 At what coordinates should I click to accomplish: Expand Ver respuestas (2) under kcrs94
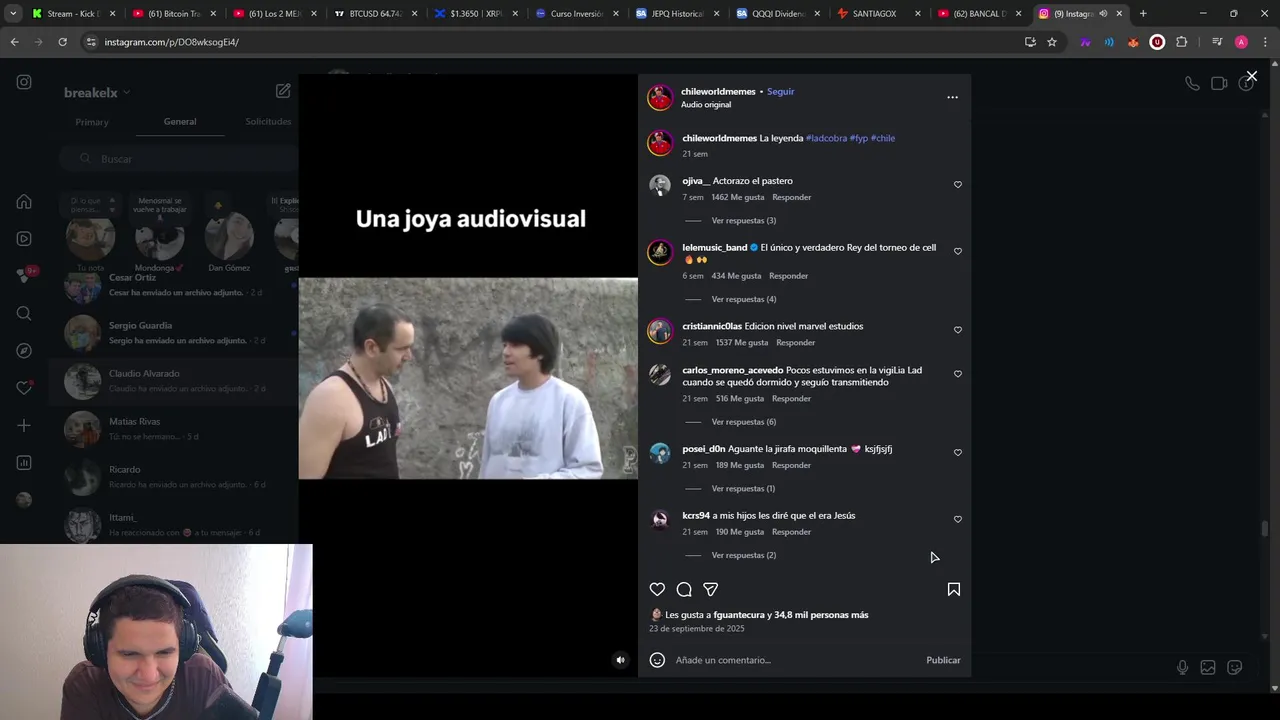pos(743,555)
